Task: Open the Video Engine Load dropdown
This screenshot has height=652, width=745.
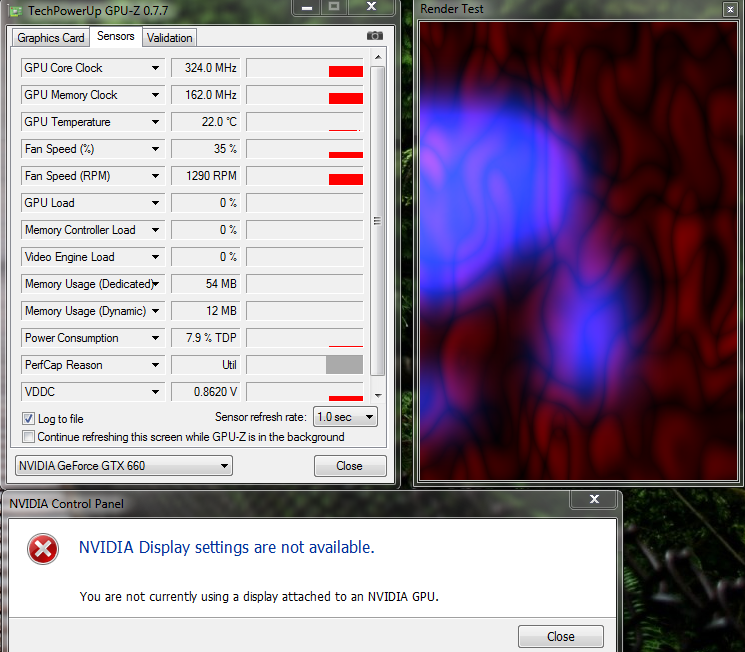Action: [x=155, y=257]
